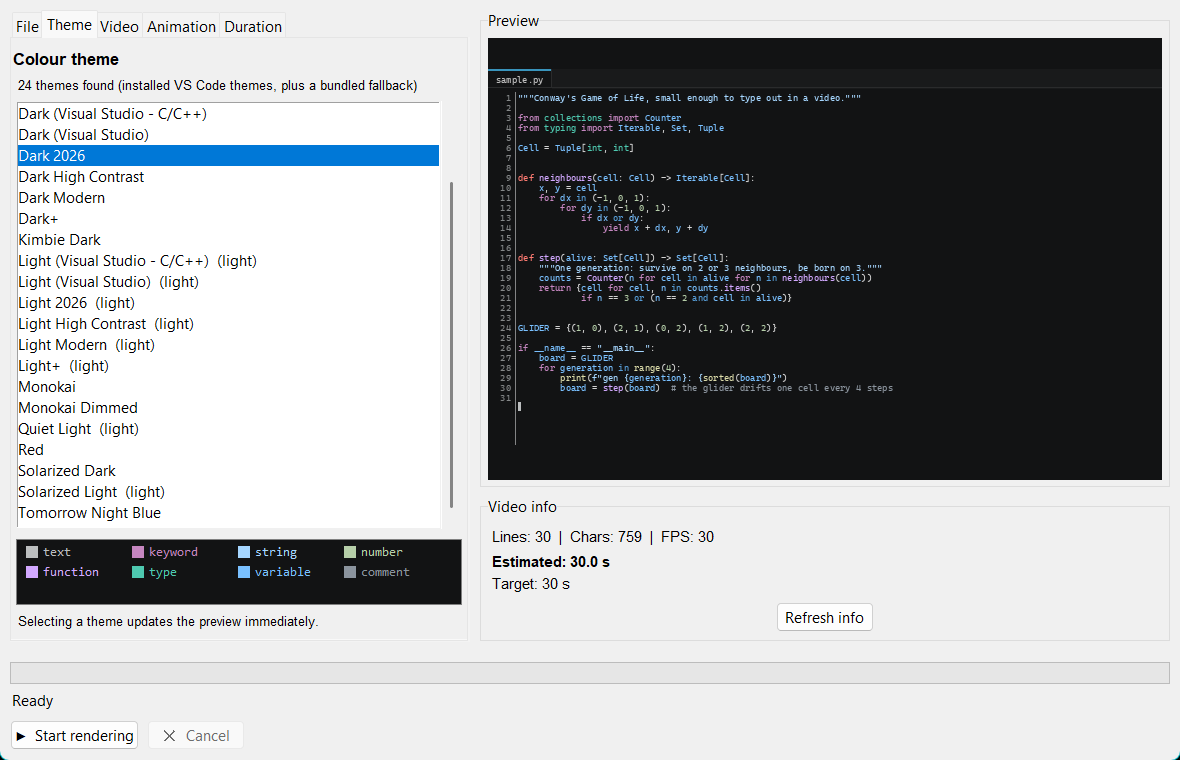Select the Dark (Visual Studio) theme
The width and height of the screenshot is (1180, 760).
tap(228, 135)
